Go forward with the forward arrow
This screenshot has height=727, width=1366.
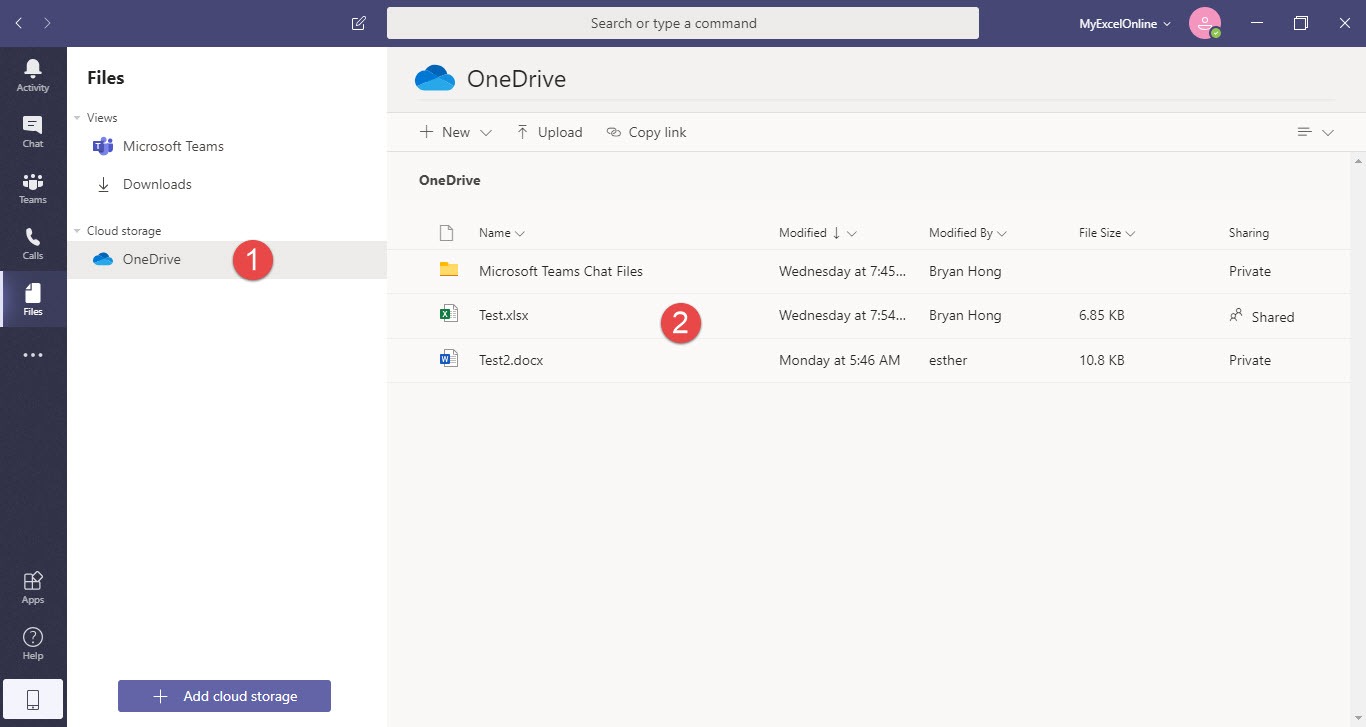47,23
